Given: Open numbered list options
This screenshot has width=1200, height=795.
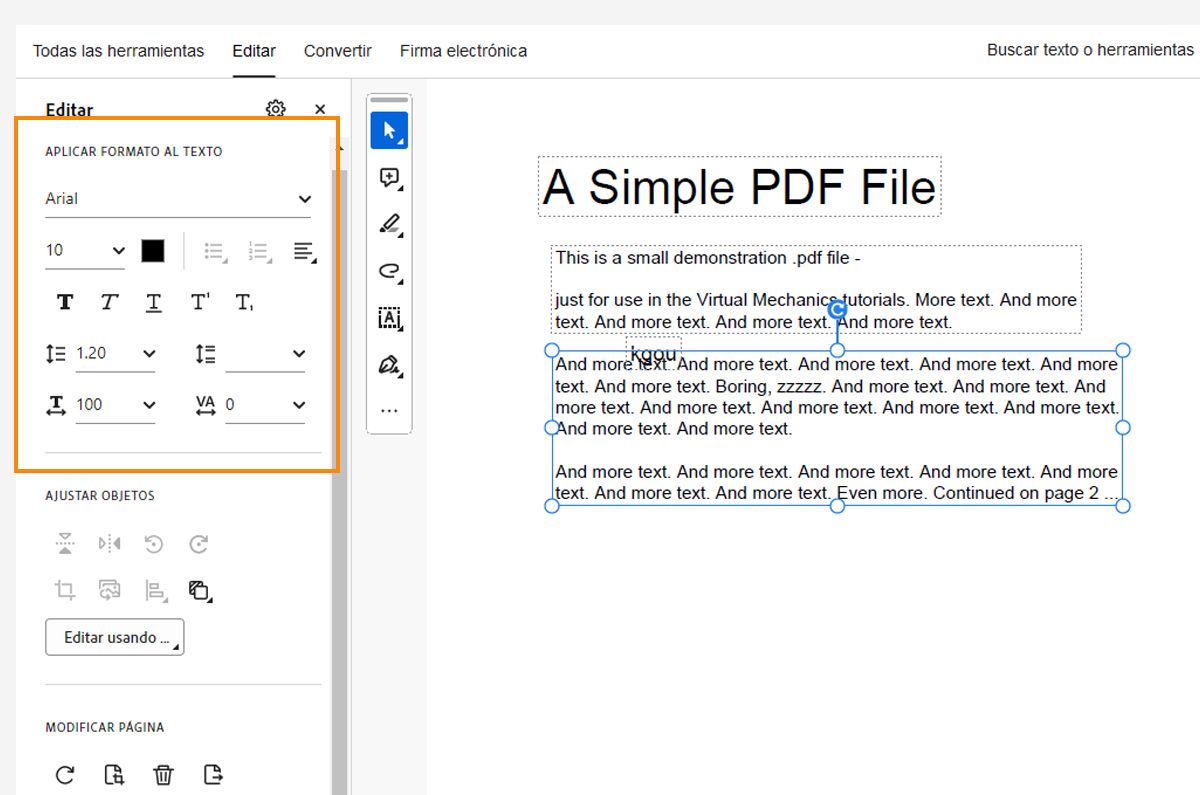Looking at the screenshot, I should tap(259, 251).
